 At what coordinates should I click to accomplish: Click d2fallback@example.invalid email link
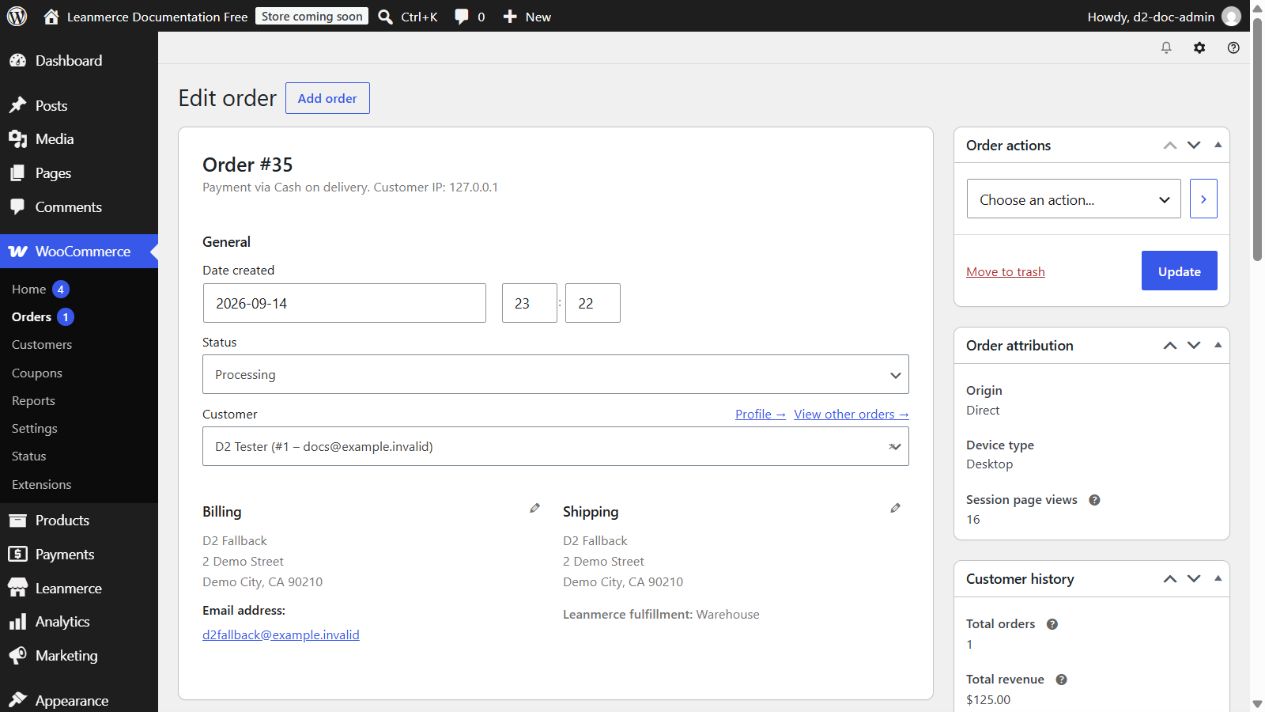pos(281,634)
